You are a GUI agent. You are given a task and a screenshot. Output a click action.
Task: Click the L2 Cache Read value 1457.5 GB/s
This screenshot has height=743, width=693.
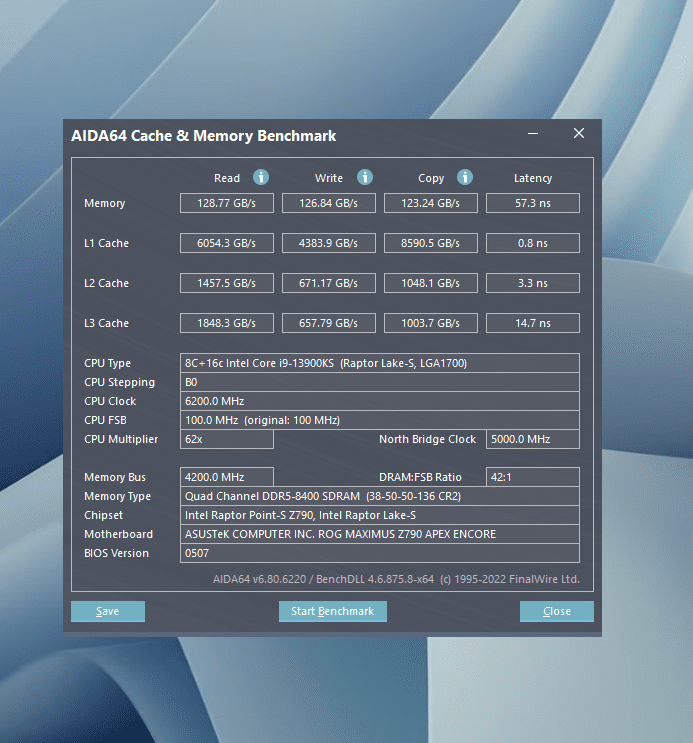click(227, 283)
